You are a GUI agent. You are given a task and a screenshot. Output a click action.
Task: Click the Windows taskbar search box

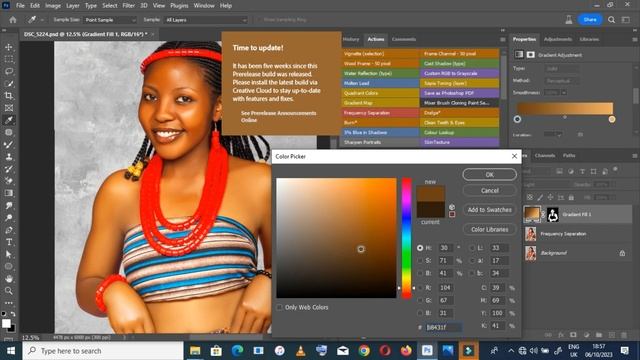[103, 351]
